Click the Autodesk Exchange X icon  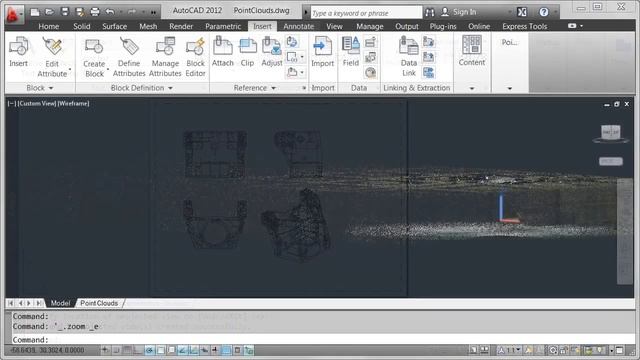pyautogui.click(x=522, y=12)
